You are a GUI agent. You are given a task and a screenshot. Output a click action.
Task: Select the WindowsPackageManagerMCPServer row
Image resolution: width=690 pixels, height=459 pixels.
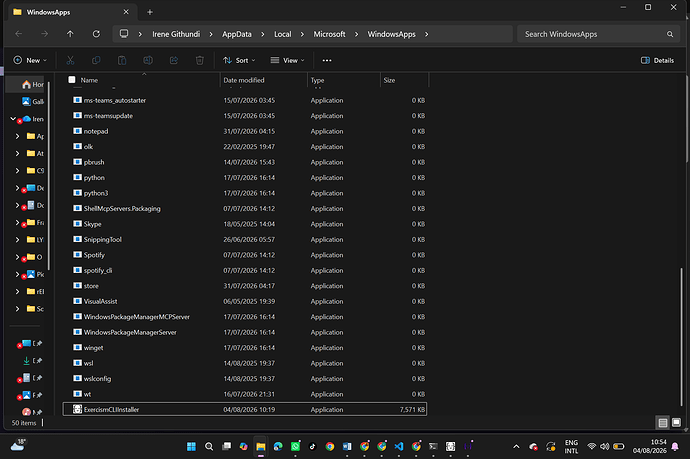245,317
